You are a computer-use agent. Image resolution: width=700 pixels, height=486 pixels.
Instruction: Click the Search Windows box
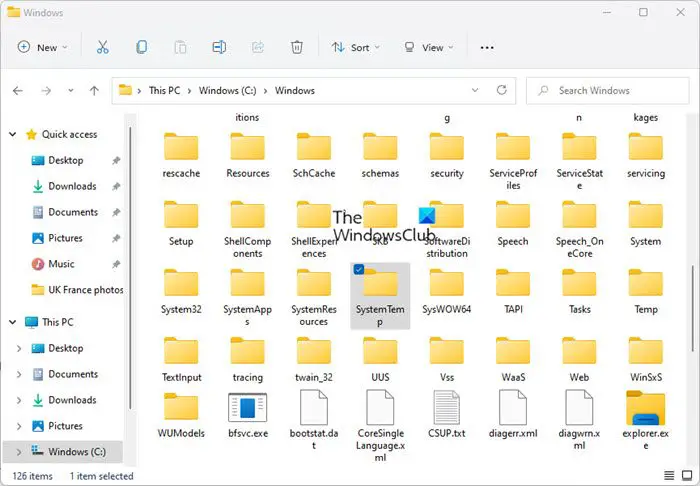[607, 91]
